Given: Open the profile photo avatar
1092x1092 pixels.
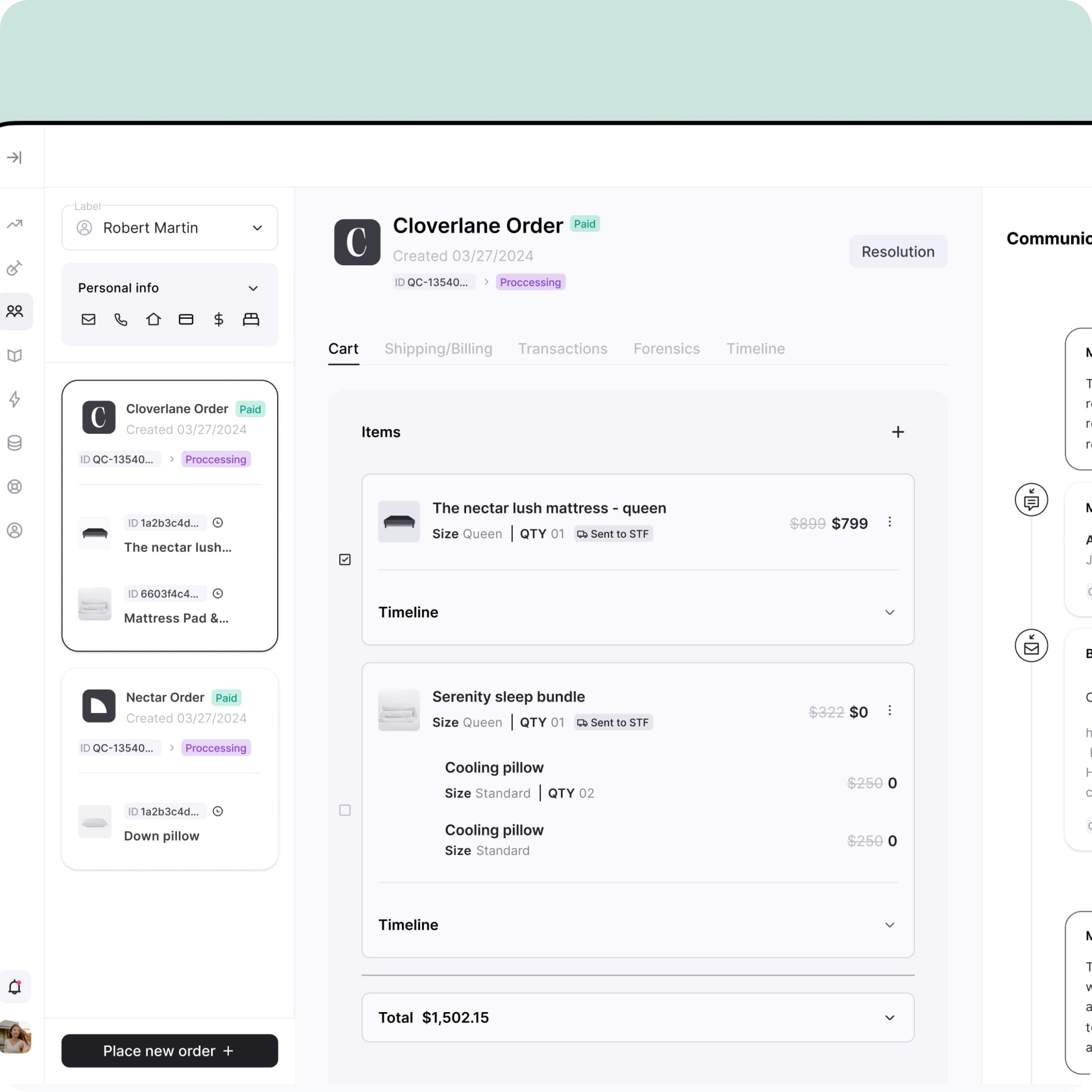Looking at the screenshot, I should point(15,1037).
